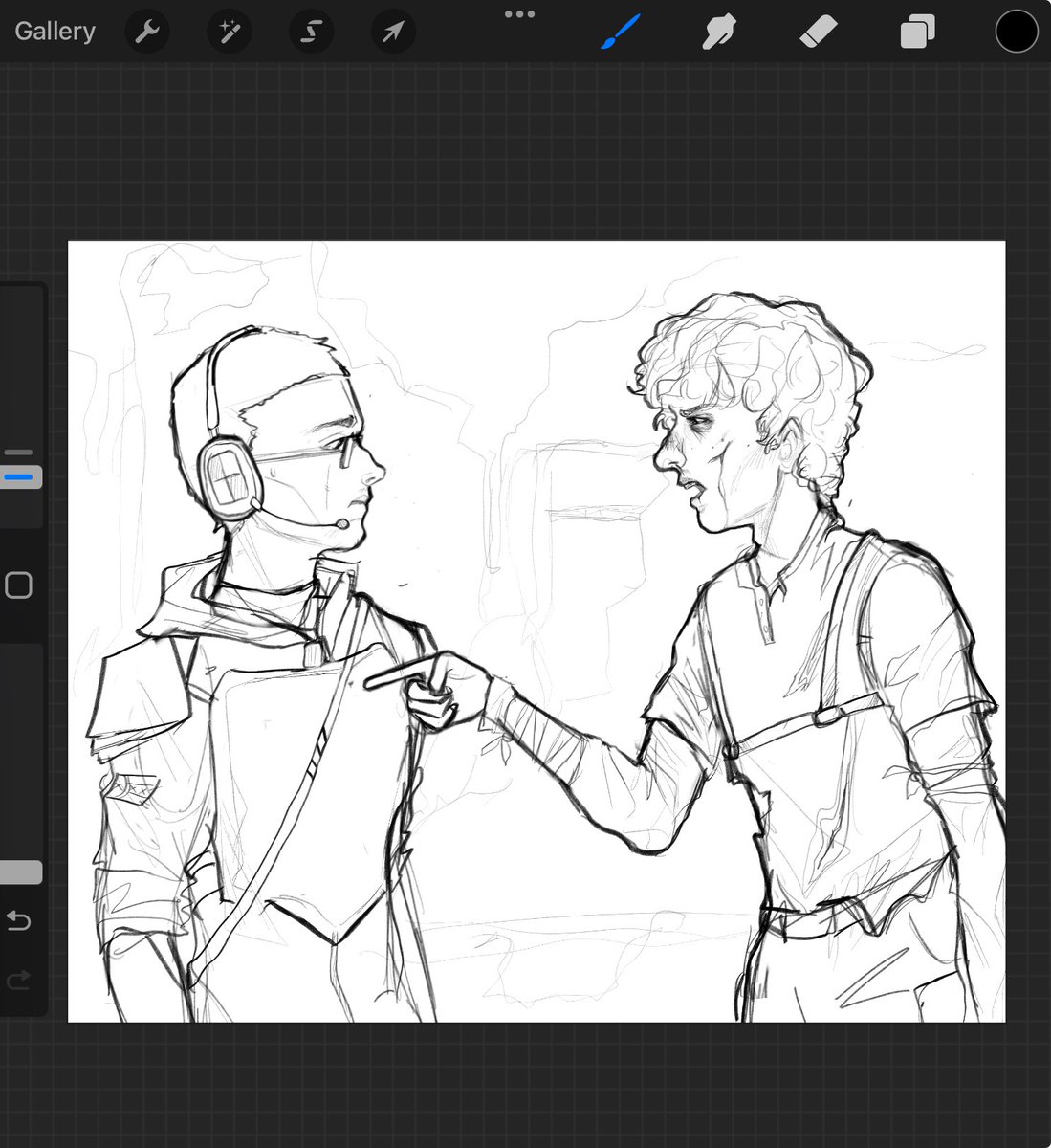Viewport: 1051px width, 1148px height.
Task: Undo the last stroke
Action: point(18,920)
